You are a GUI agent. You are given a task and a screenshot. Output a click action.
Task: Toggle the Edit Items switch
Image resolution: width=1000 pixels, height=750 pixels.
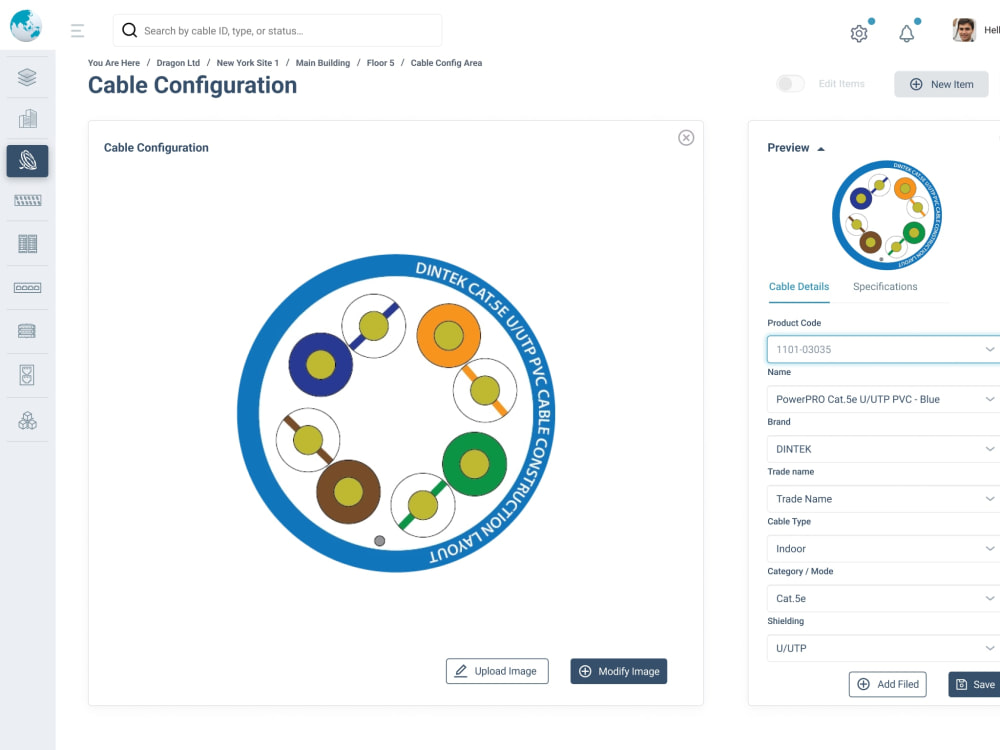click(791, 84)
